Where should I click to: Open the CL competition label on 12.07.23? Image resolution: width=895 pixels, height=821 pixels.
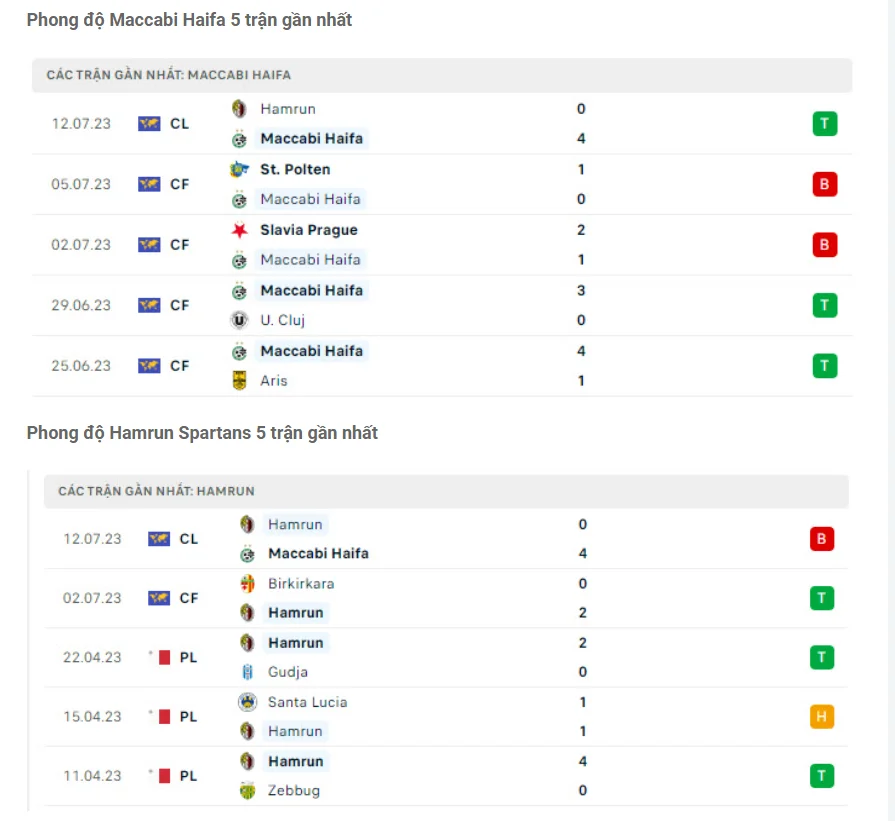pyautogui.click(x=178, y=123)
